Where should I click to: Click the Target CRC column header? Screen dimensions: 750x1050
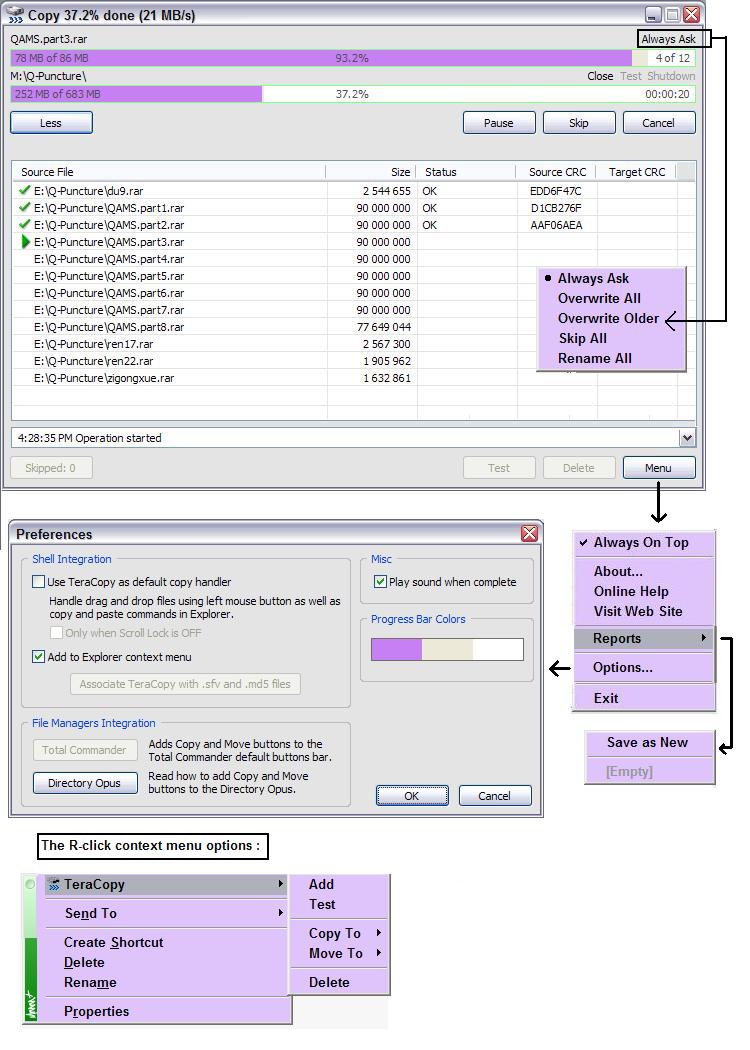(x=637, y=172)
